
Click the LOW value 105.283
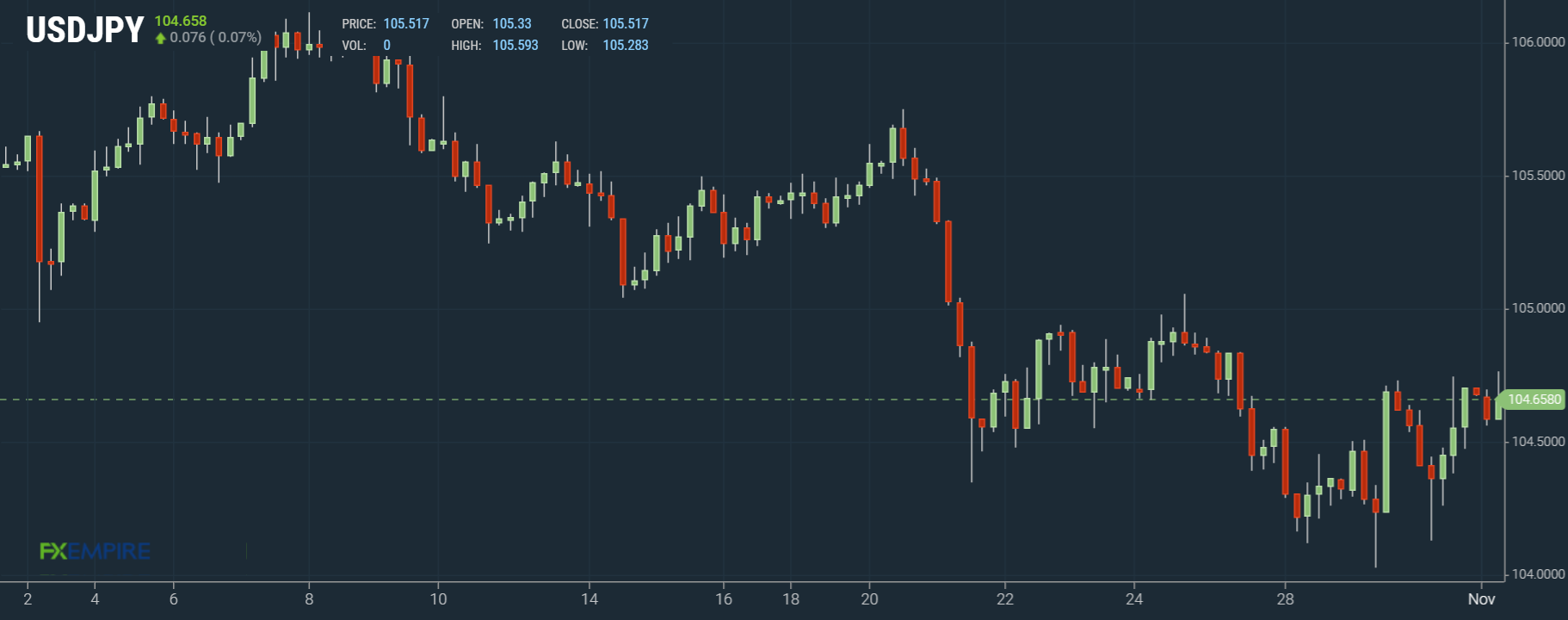click(626, 45)
